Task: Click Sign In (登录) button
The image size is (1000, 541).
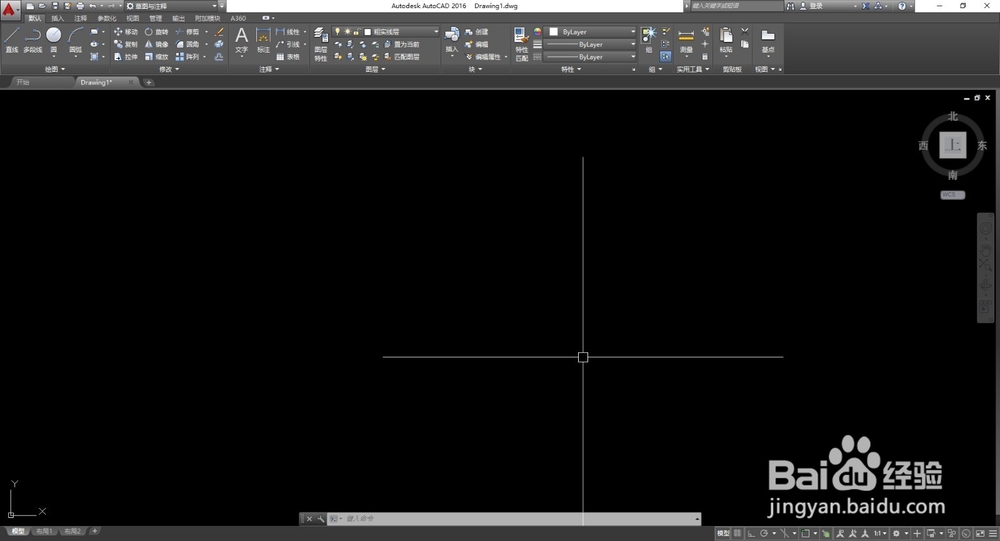Action: click(x=811, y=6)
